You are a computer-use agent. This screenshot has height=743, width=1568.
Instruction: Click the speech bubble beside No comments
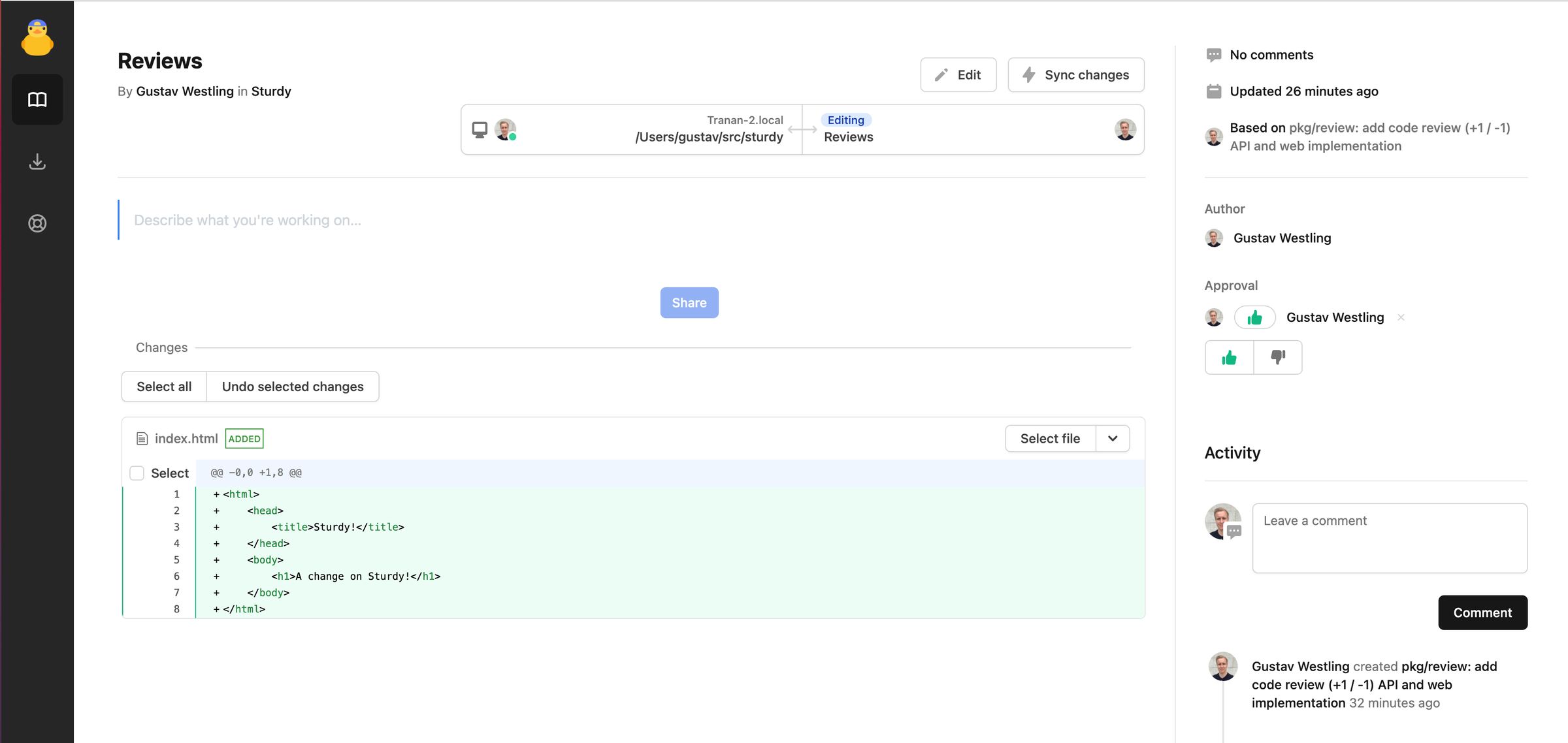pos(1214,54)
